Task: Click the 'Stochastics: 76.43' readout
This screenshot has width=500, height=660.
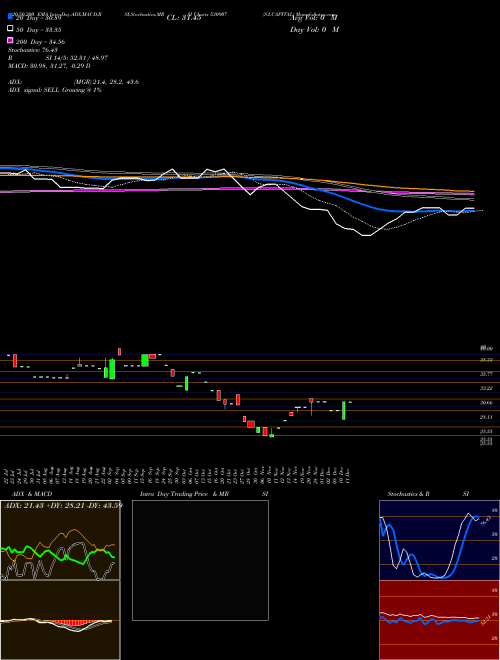Action: coord(33,50)
